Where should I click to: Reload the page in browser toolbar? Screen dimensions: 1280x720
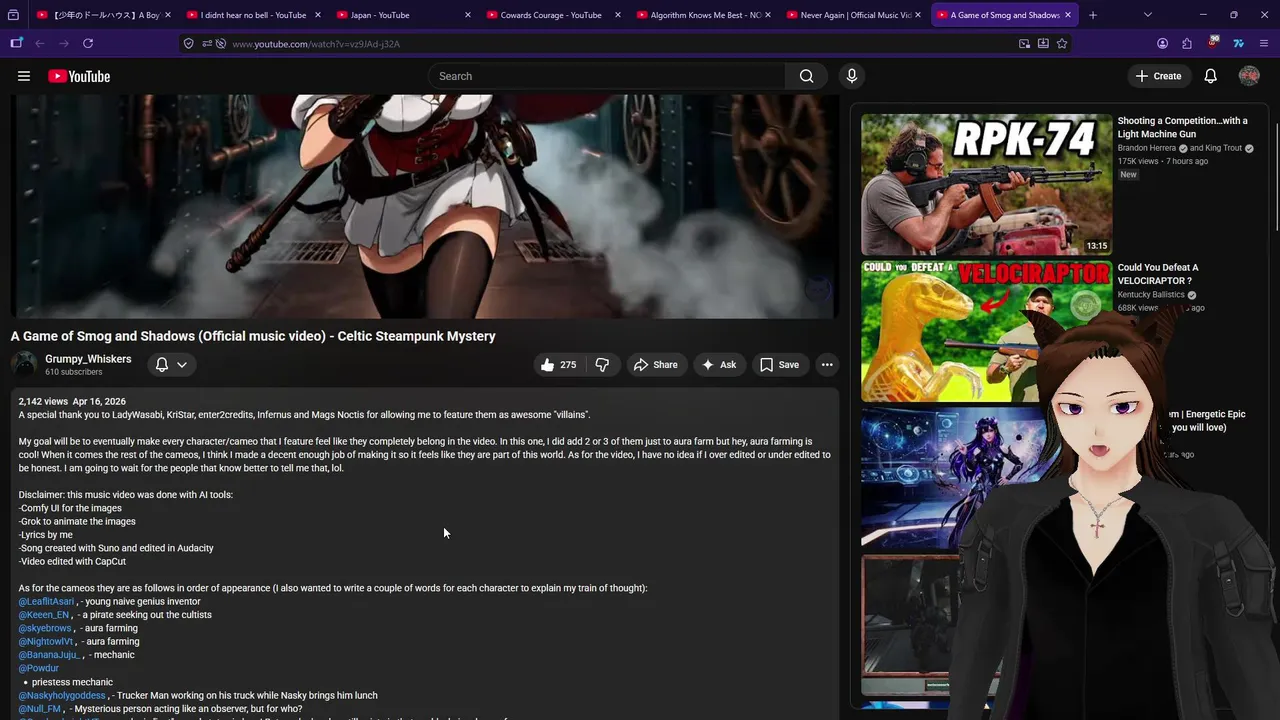pos(88,44)
